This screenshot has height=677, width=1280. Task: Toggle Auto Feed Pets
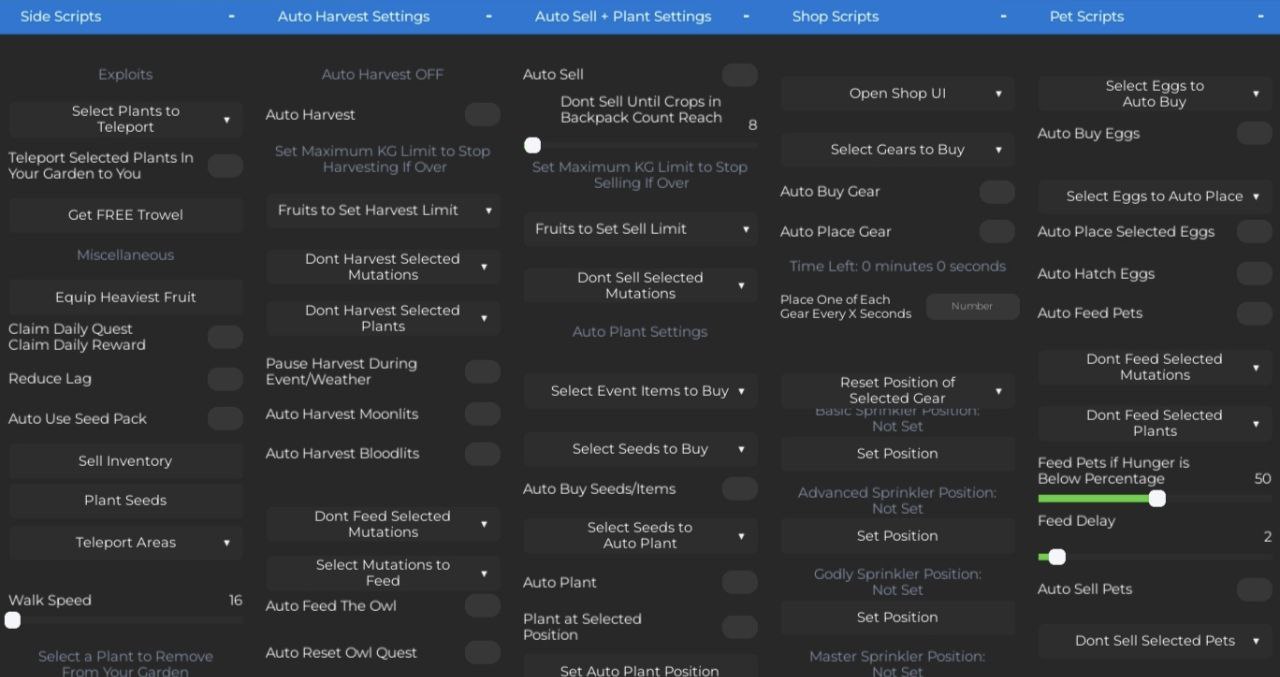pos(1254,313)
